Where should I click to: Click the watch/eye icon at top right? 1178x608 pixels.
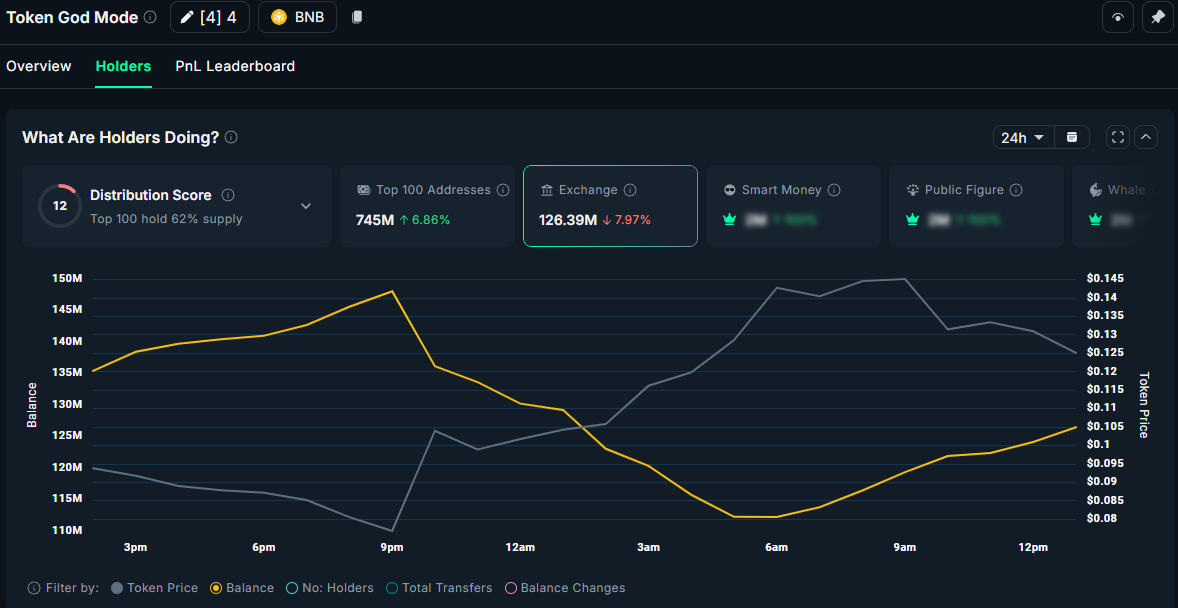1117,17
